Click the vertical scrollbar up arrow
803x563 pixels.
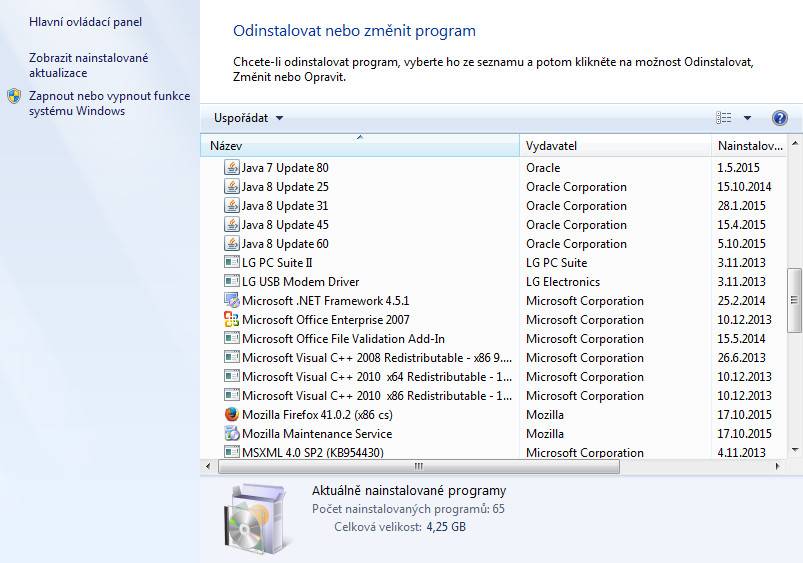[x=795, y=143]
